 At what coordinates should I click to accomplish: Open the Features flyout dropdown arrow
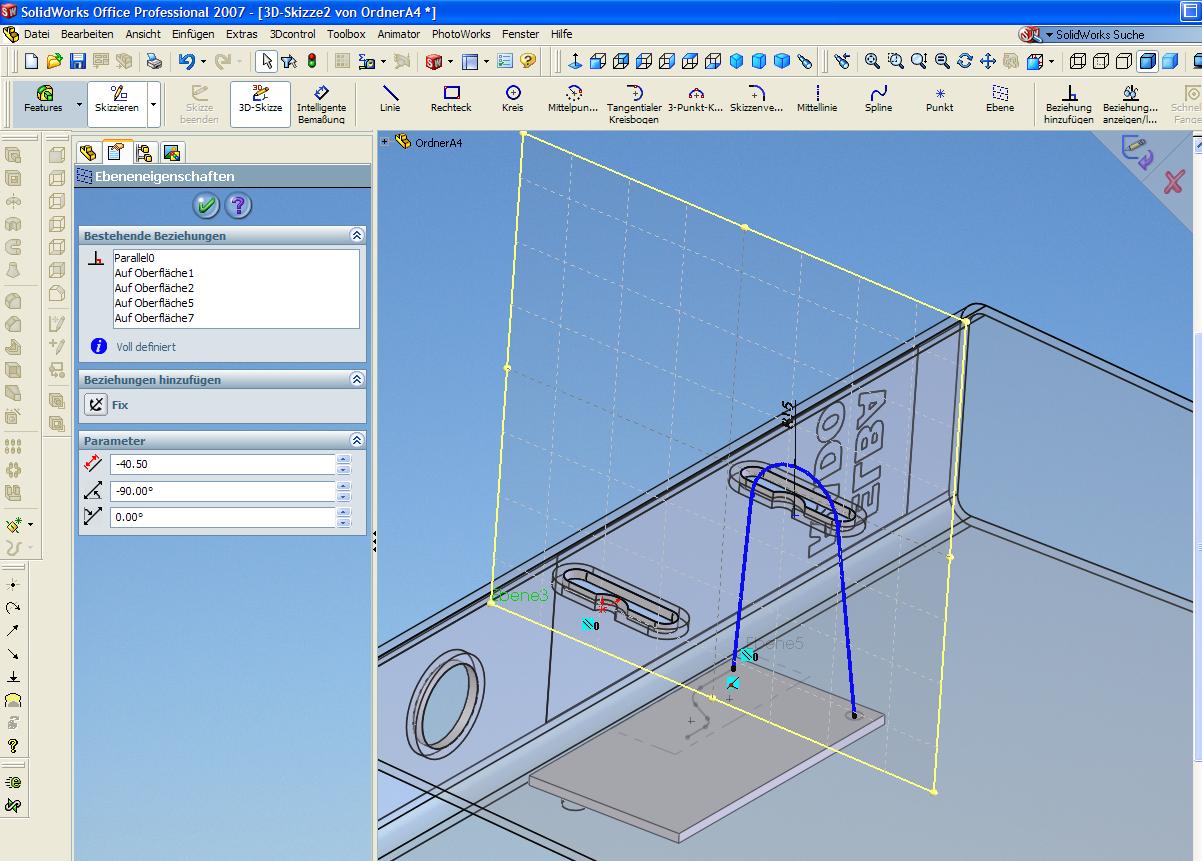pos(80,104)
